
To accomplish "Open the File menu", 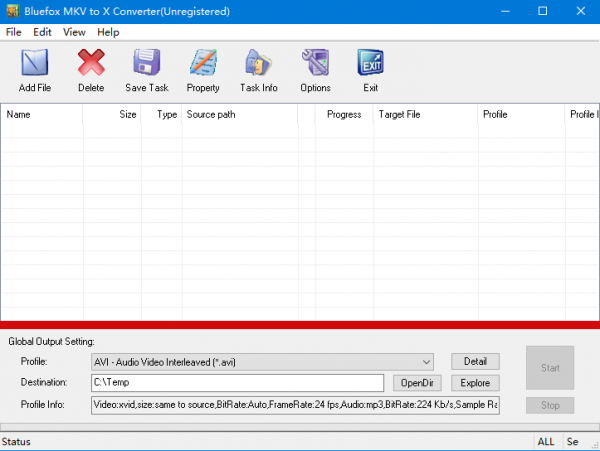I will [13, 32].
